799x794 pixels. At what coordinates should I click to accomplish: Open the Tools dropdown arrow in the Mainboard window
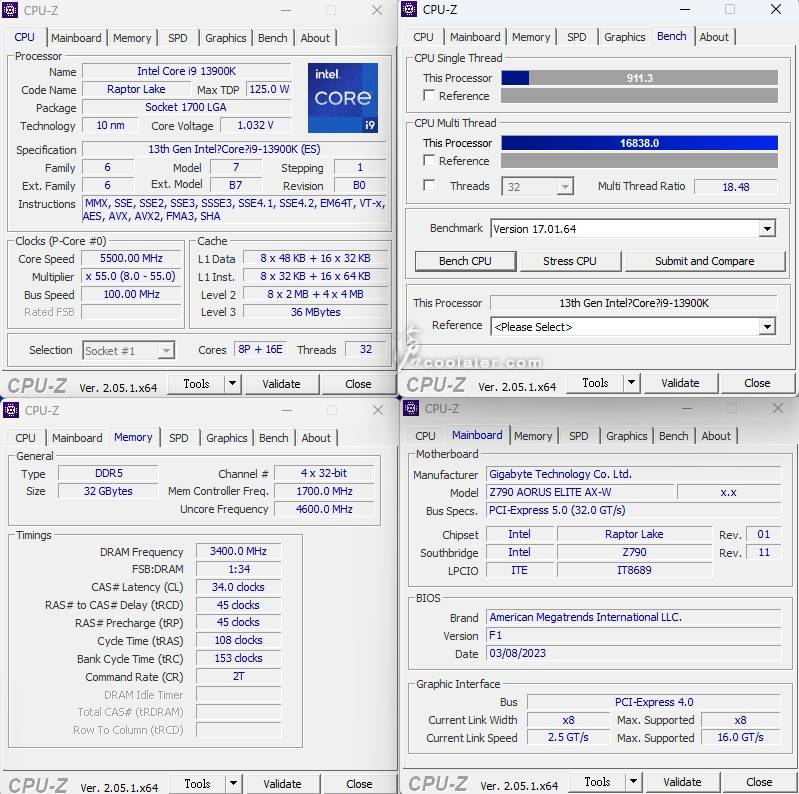[632, 782]
